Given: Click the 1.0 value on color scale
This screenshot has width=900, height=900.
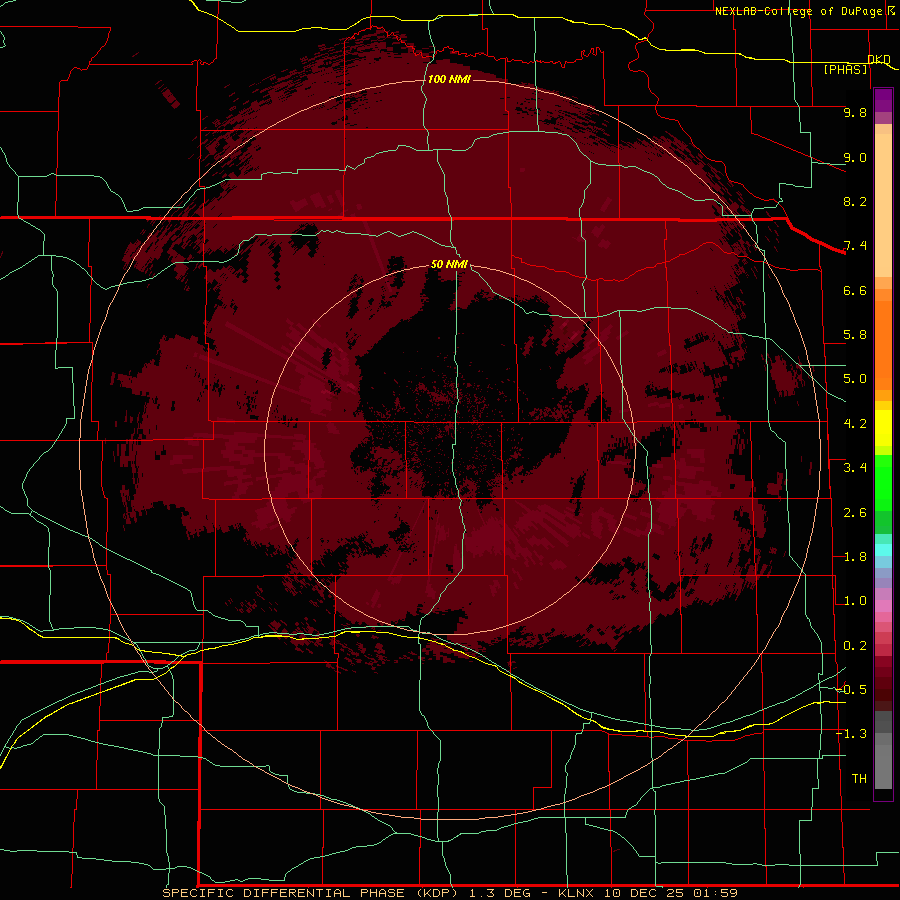Looking at the screenshot, I should pyautogui.click(x=855, y=601).
